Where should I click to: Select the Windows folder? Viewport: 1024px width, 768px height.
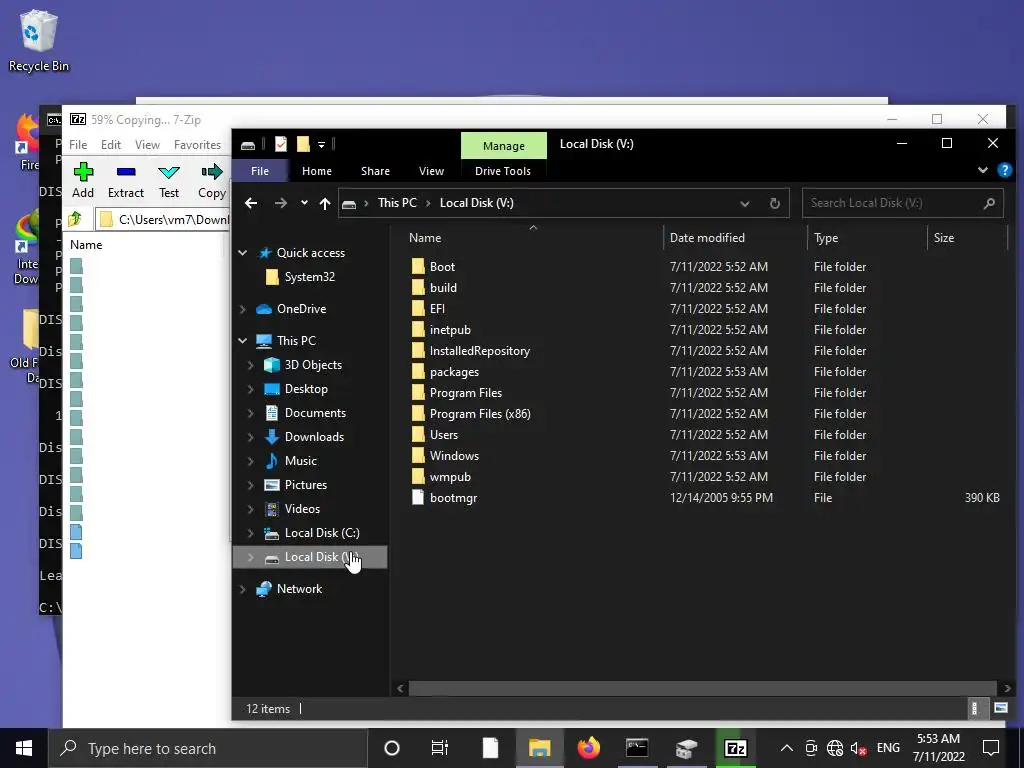pyautogui.click(x=454, y=456)
